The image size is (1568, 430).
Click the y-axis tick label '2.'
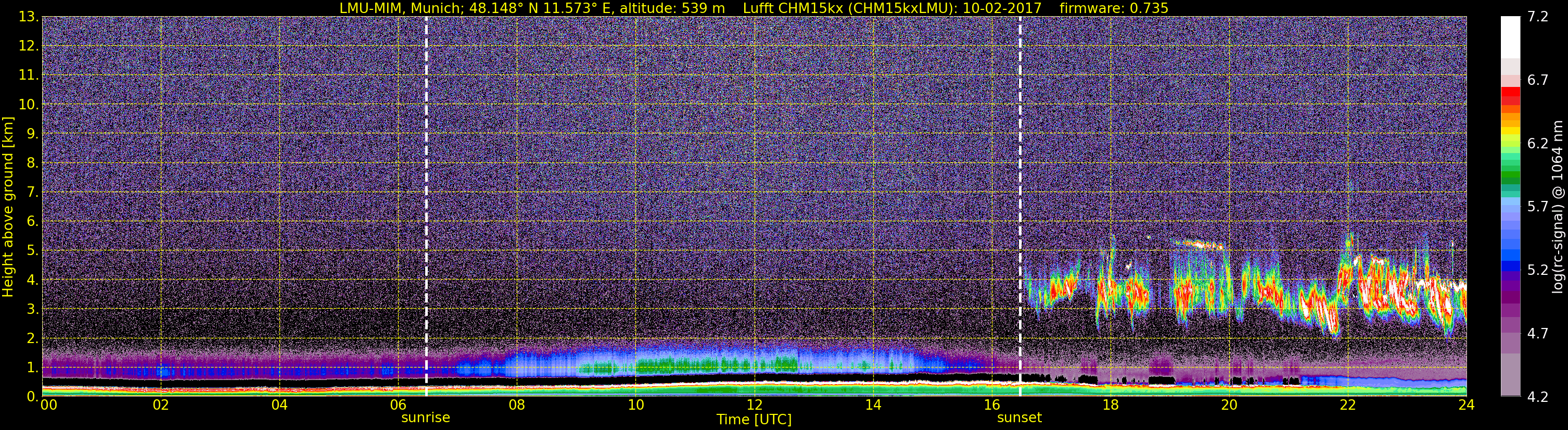[x=32, y=339]
